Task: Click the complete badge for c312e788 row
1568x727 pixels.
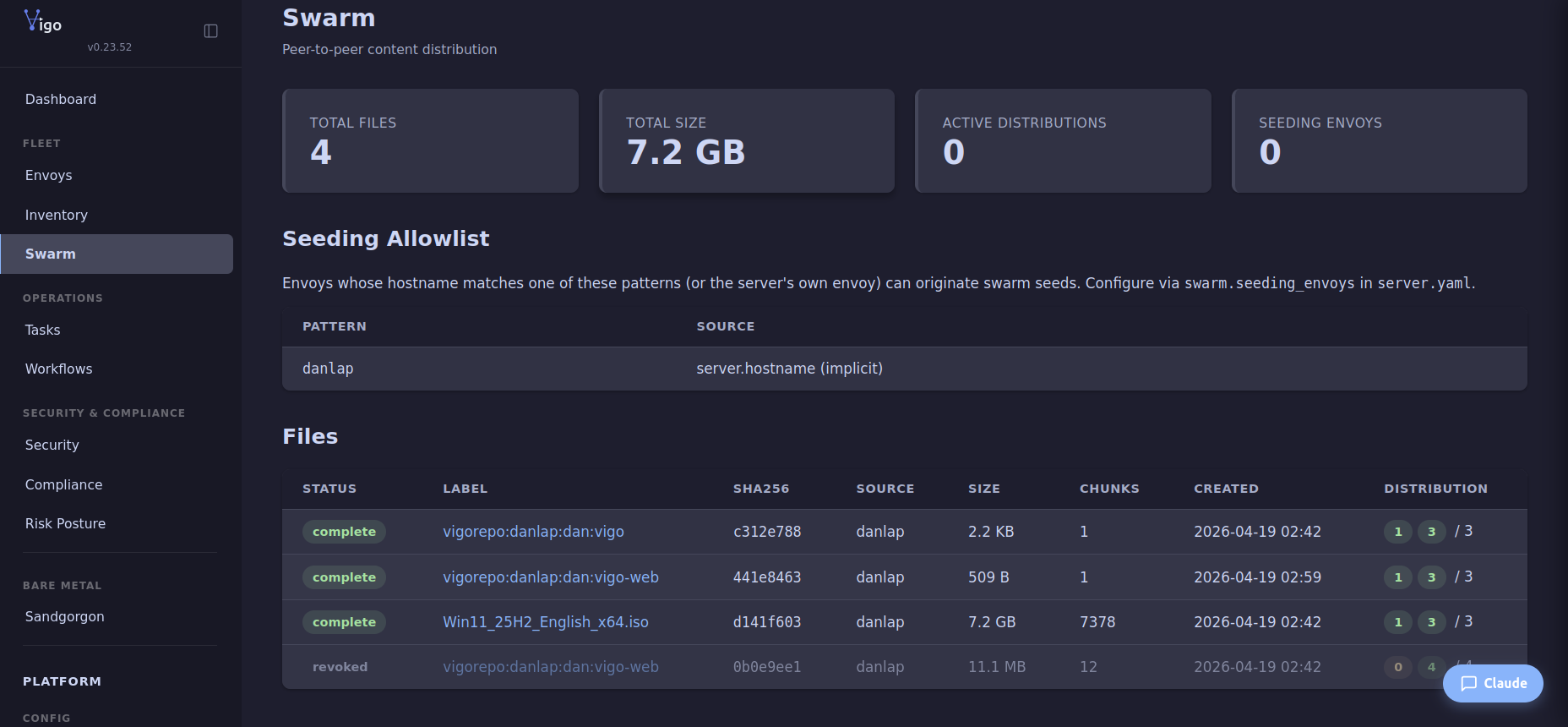Action: (x=344, y=532)
